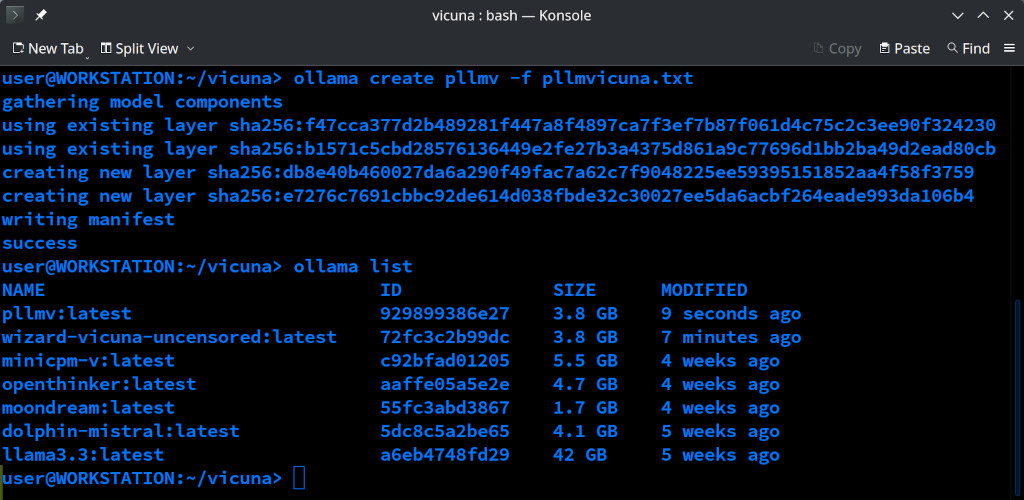Click the new tab dropdown arrow indicator
Screen dimensions: 1024x500
click(86, 56)
